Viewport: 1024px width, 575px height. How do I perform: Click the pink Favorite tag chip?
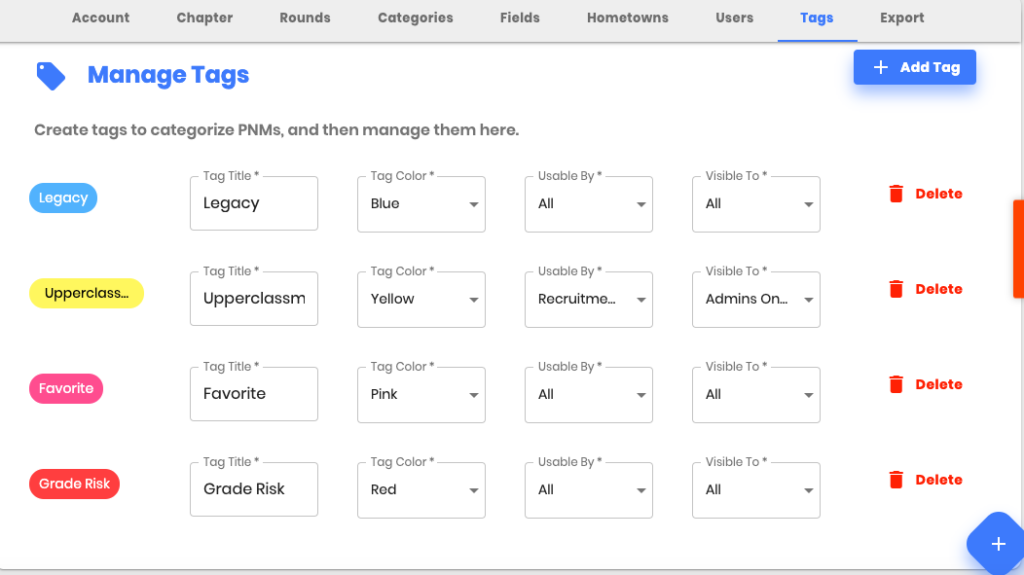coord(66,389)
